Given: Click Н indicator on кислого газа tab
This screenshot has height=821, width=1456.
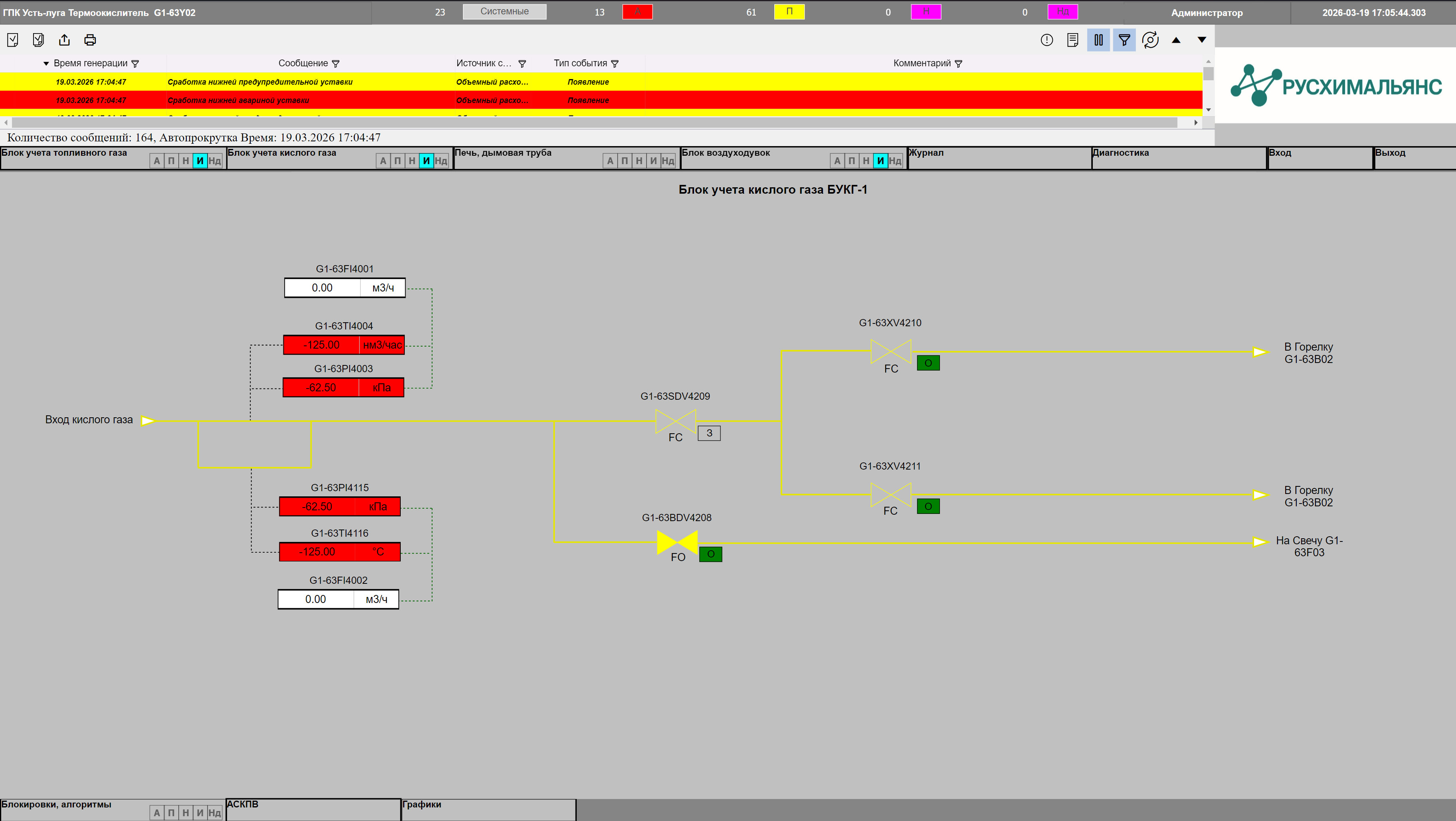Looking at the screenshot, I should click(412, 161).
